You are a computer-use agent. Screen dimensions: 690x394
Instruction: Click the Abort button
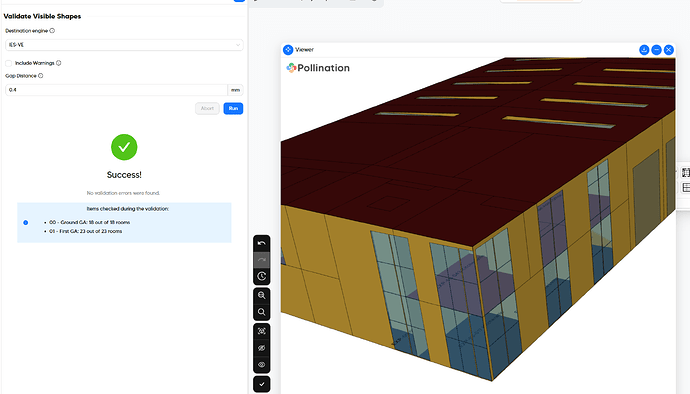[x=207, y=108]
